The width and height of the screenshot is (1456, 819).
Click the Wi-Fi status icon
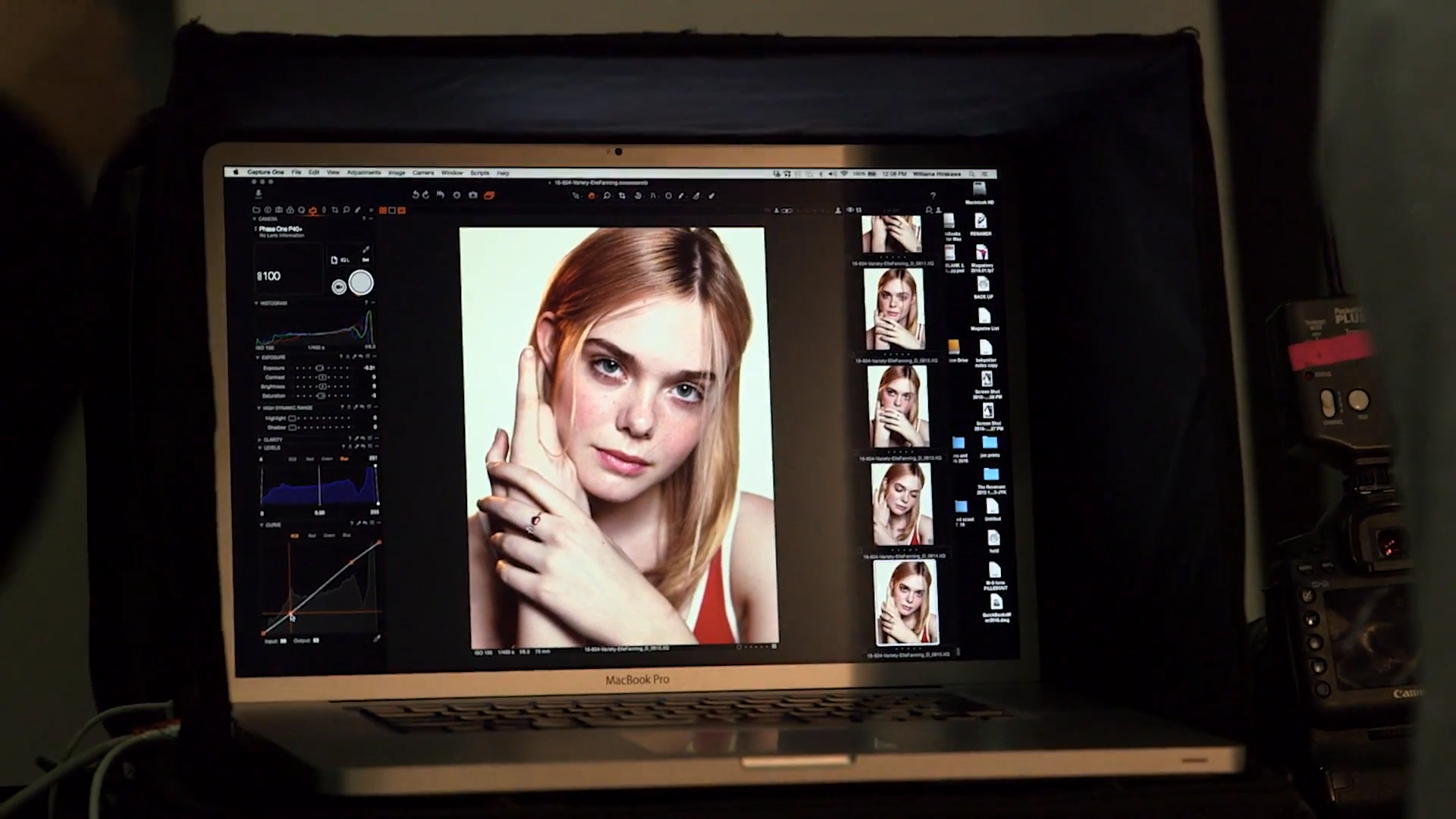(844, 174)
